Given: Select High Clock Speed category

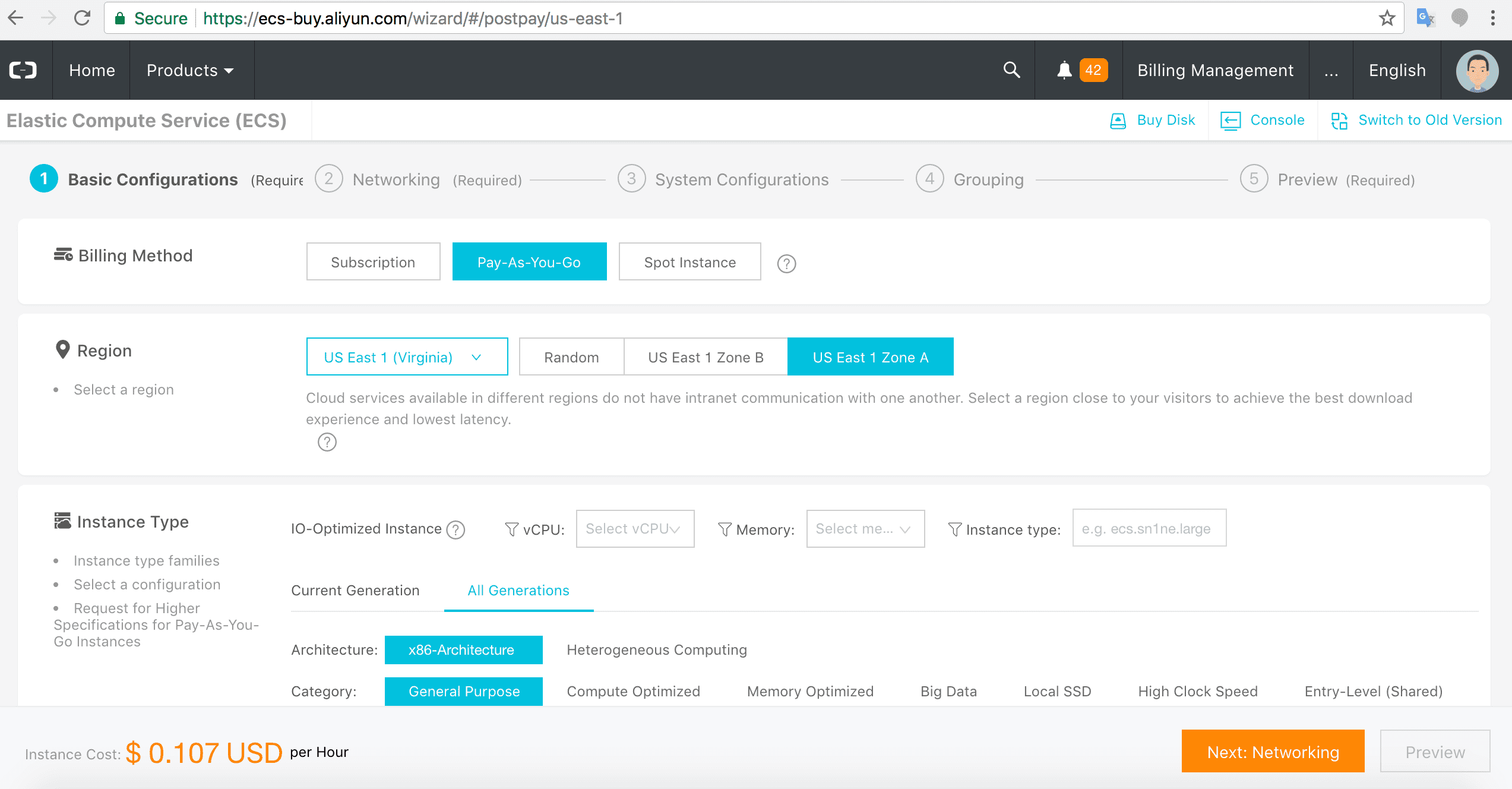Looking at the screenshot, I should point(1198,691).
